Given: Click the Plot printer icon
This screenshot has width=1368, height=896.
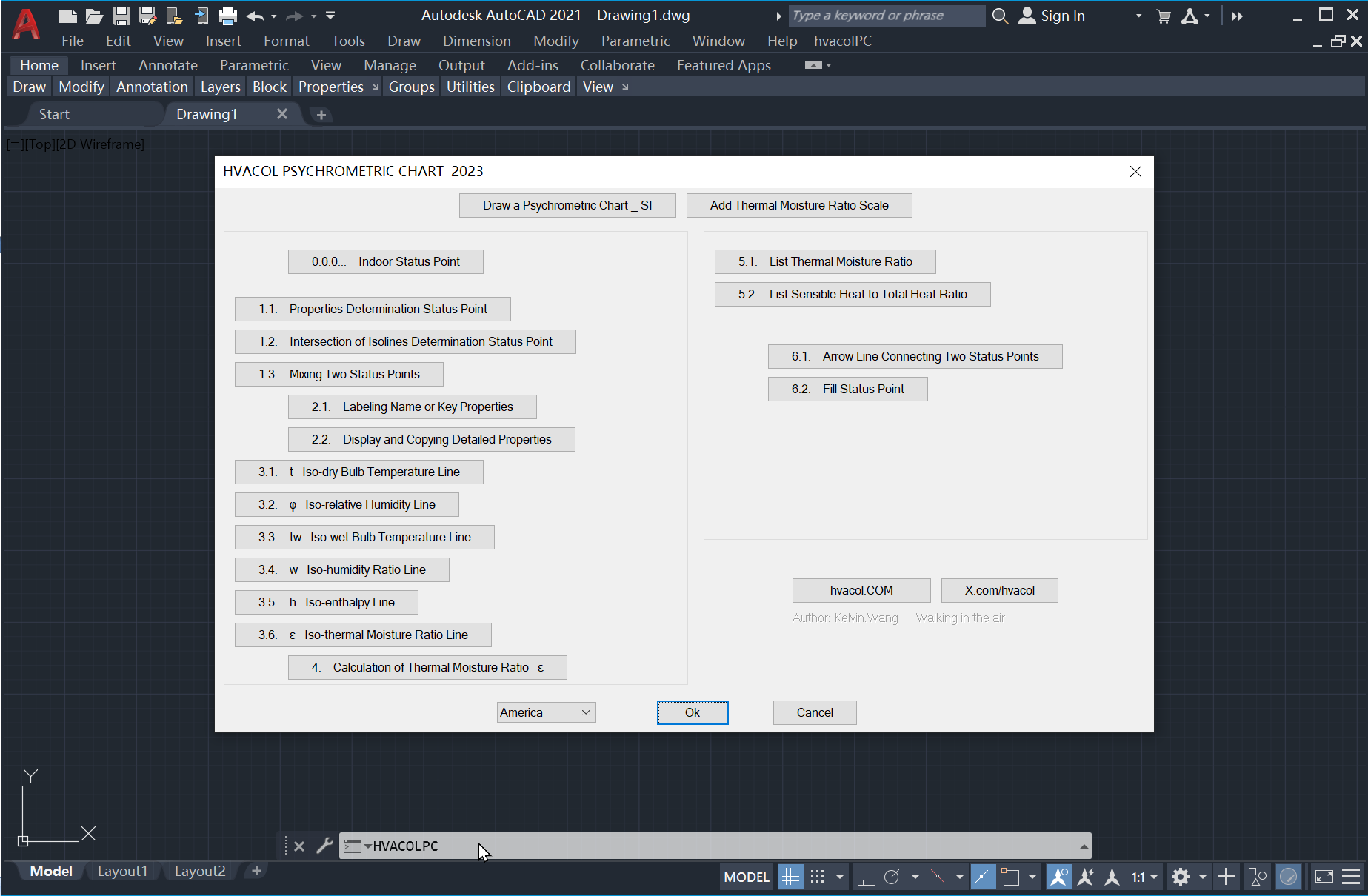Looking at the screenshot, I should pyautogui.click(x=228, y=16).
